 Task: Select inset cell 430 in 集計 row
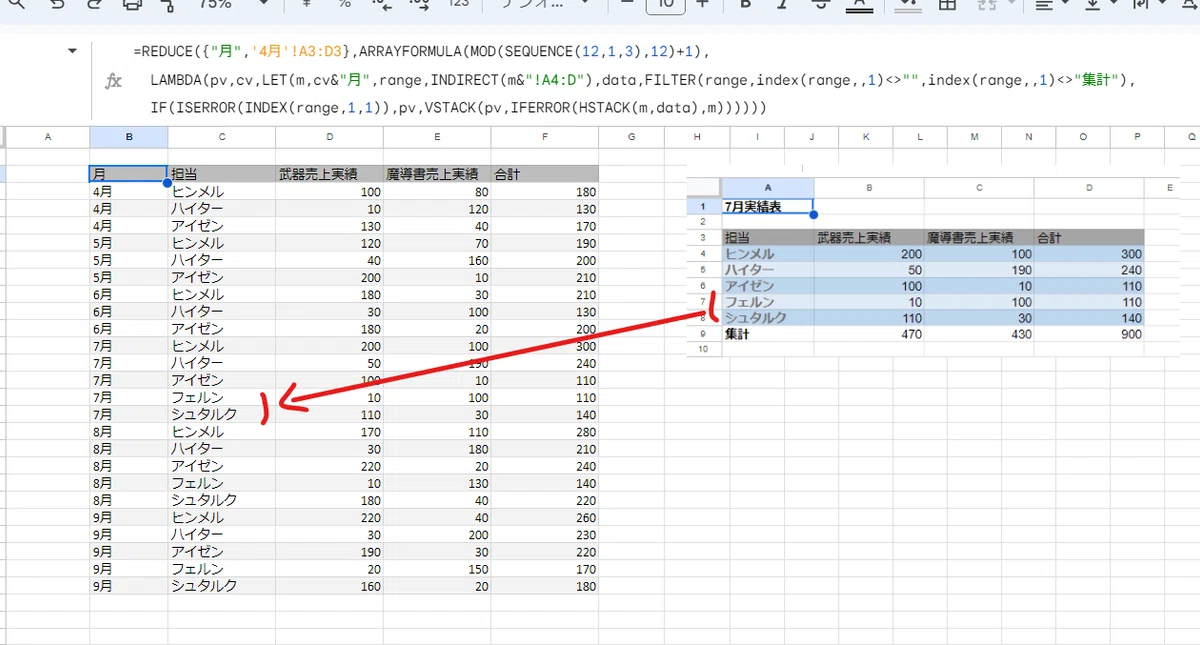tap(979, 334)
